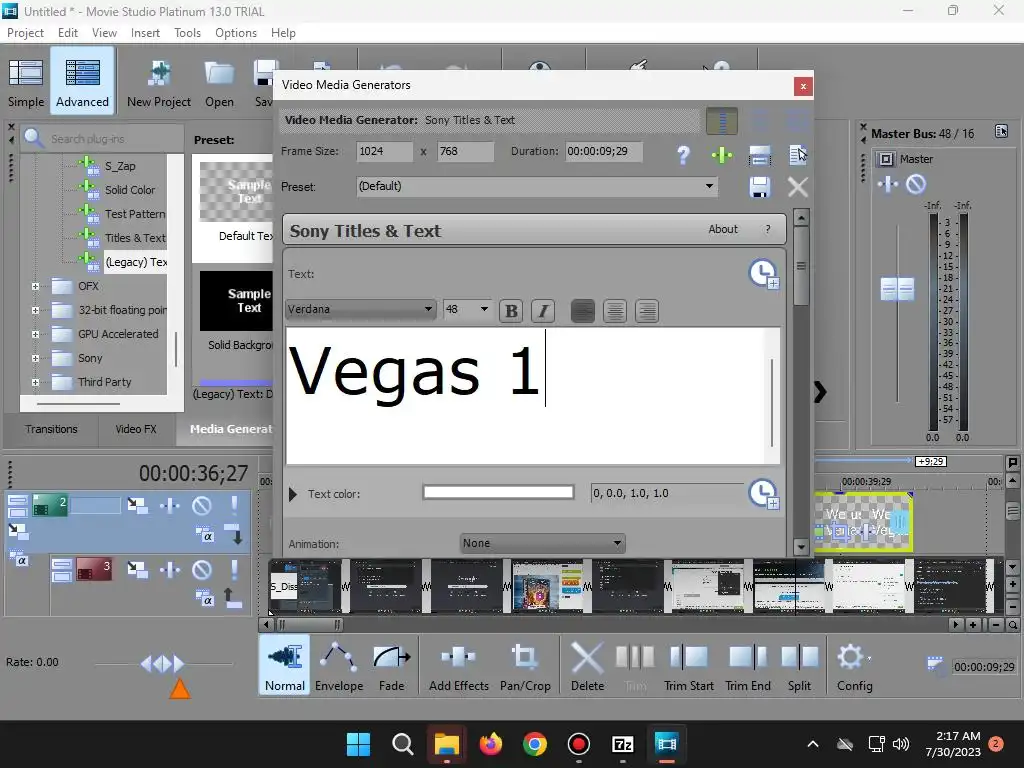This screenshot has height=768, width=1024.
Task: Mute track 2 with circle-slash icon
Action: click(202, 505)
